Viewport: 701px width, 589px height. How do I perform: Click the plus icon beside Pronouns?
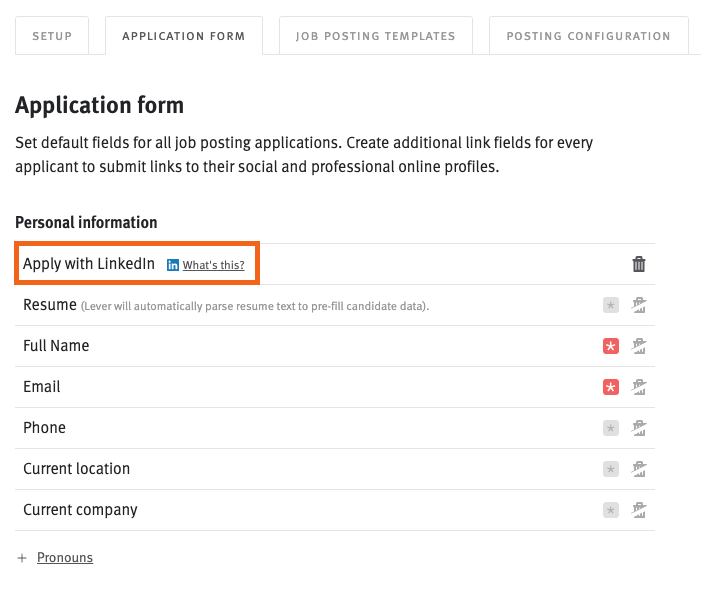point(22,558)
